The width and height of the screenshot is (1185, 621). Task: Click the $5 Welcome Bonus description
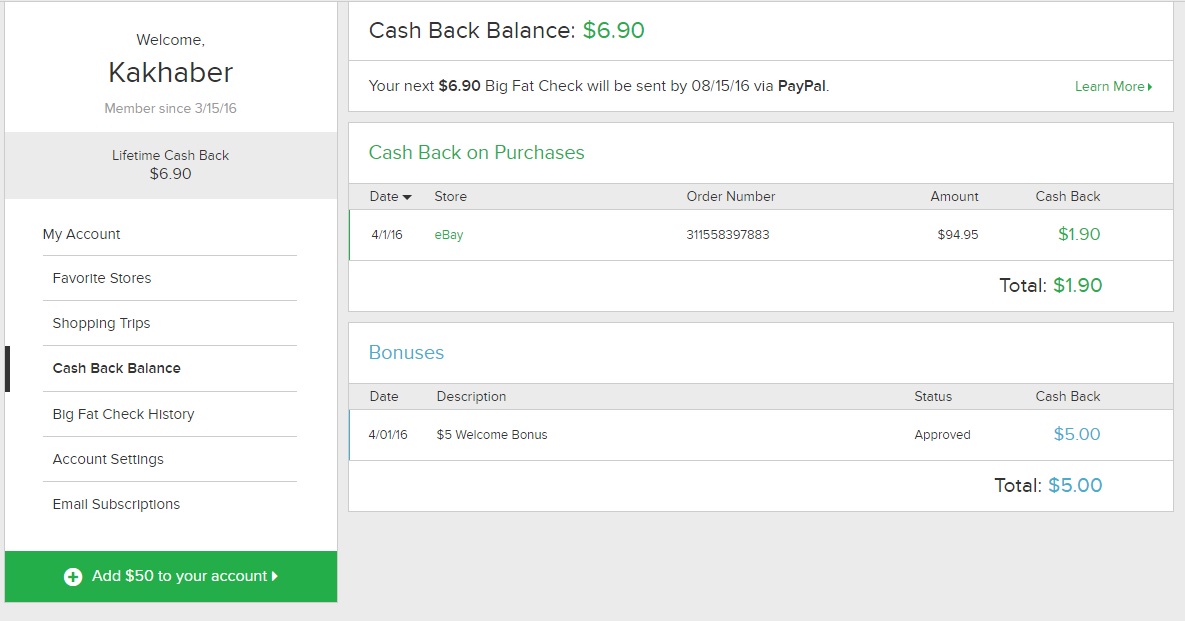492,435
